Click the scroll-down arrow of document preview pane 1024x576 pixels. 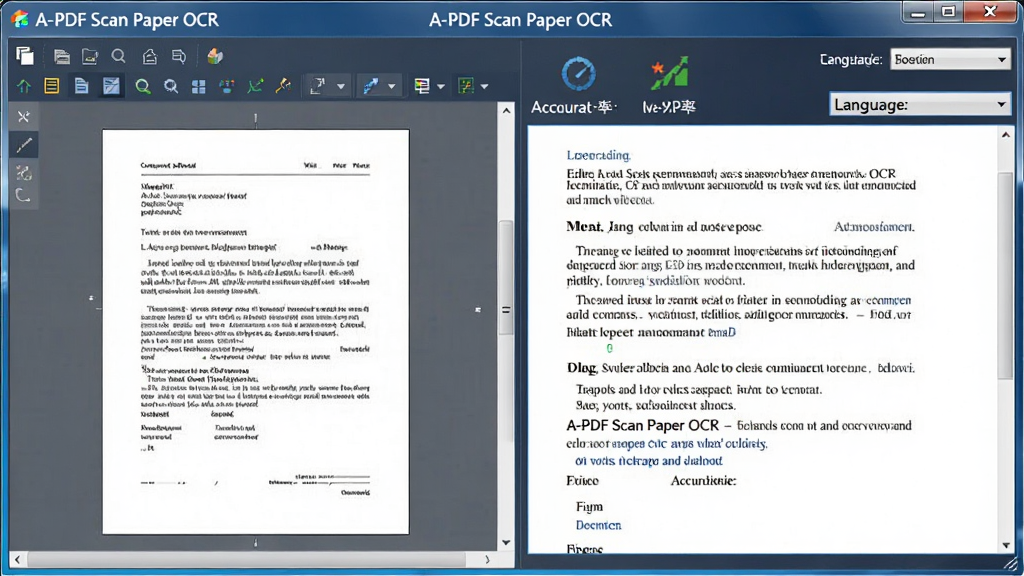(506, 543)
